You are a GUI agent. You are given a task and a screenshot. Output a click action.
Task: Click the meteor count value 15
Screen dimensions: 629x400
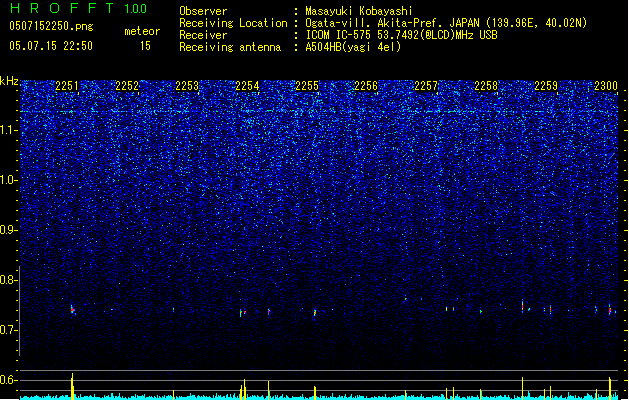pos(145,46)
